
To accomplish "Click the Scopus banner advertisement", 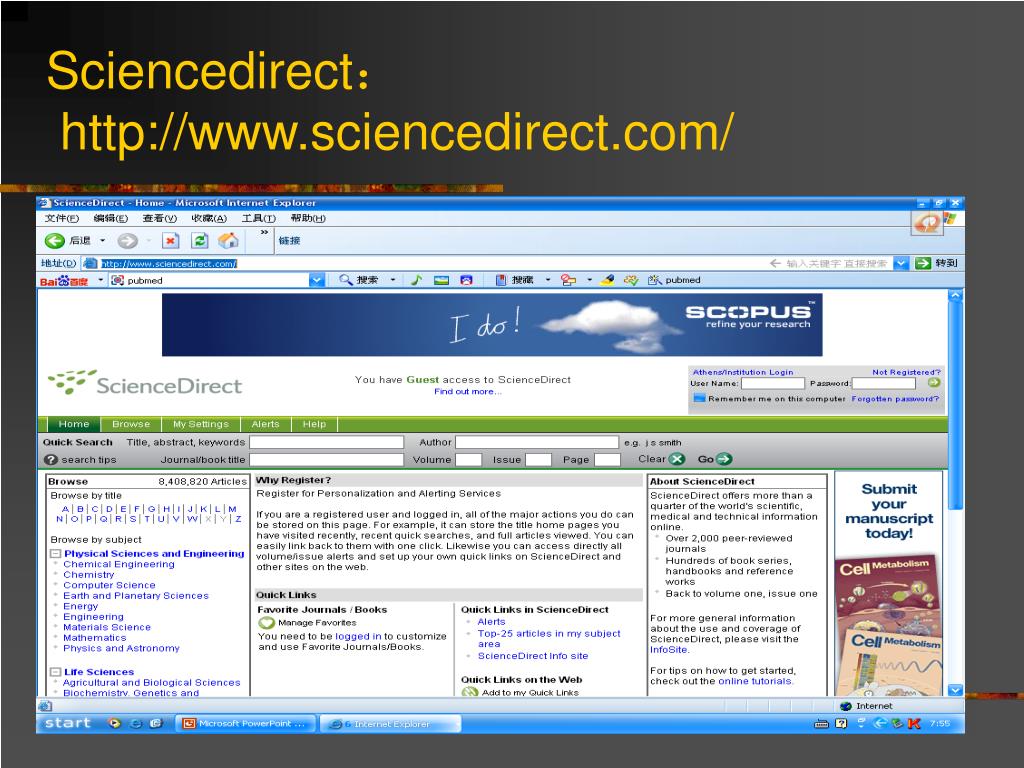I will [492, 325].
